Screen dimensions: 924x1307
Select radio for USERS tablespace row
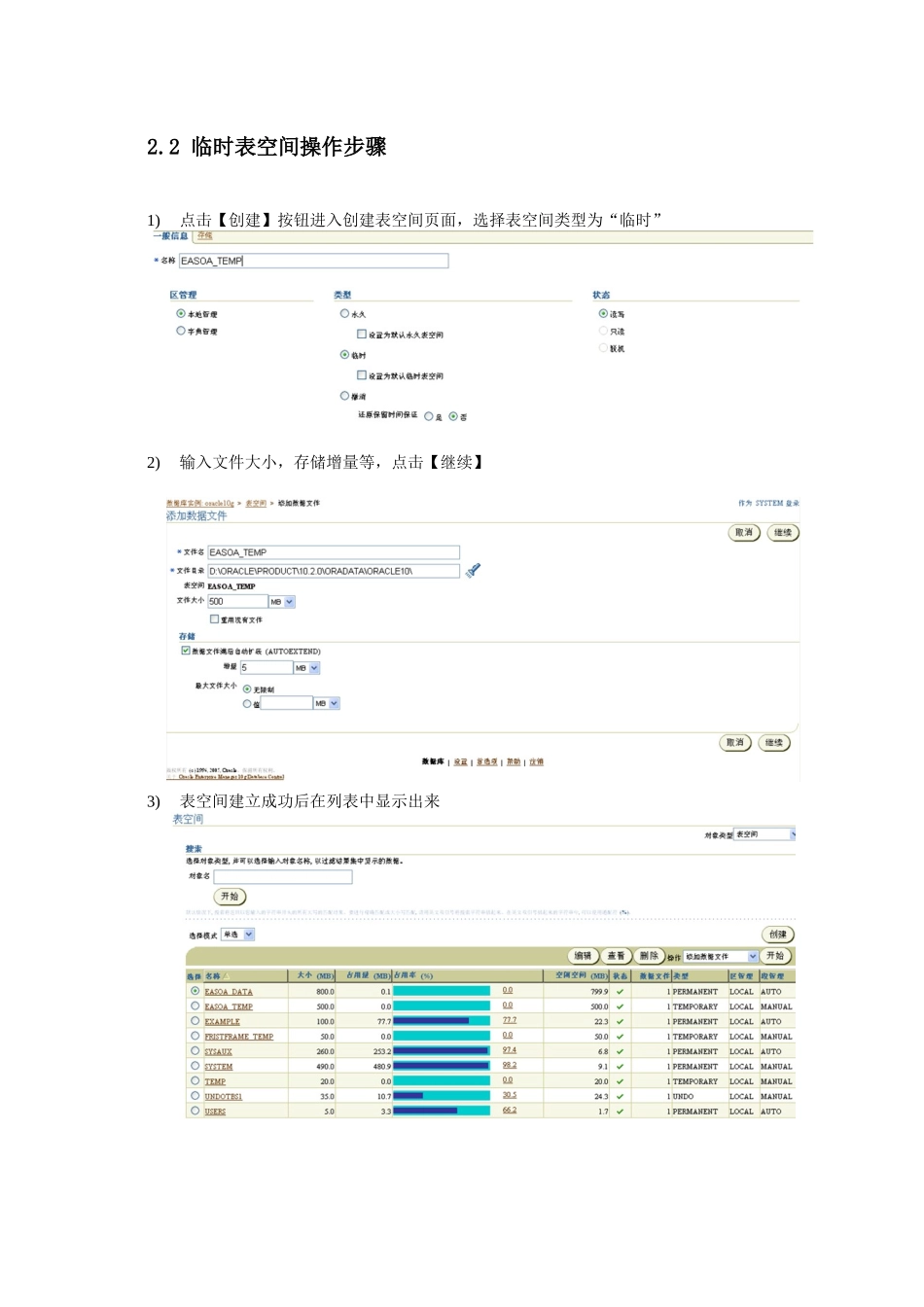(195, 1111)
